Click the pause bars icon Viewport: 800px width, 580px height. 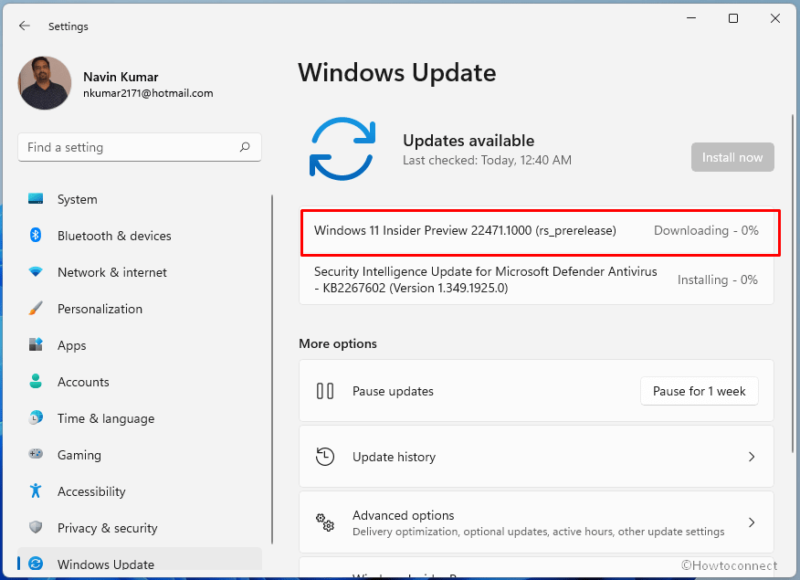pyautogui.click(x=325, y=391)
